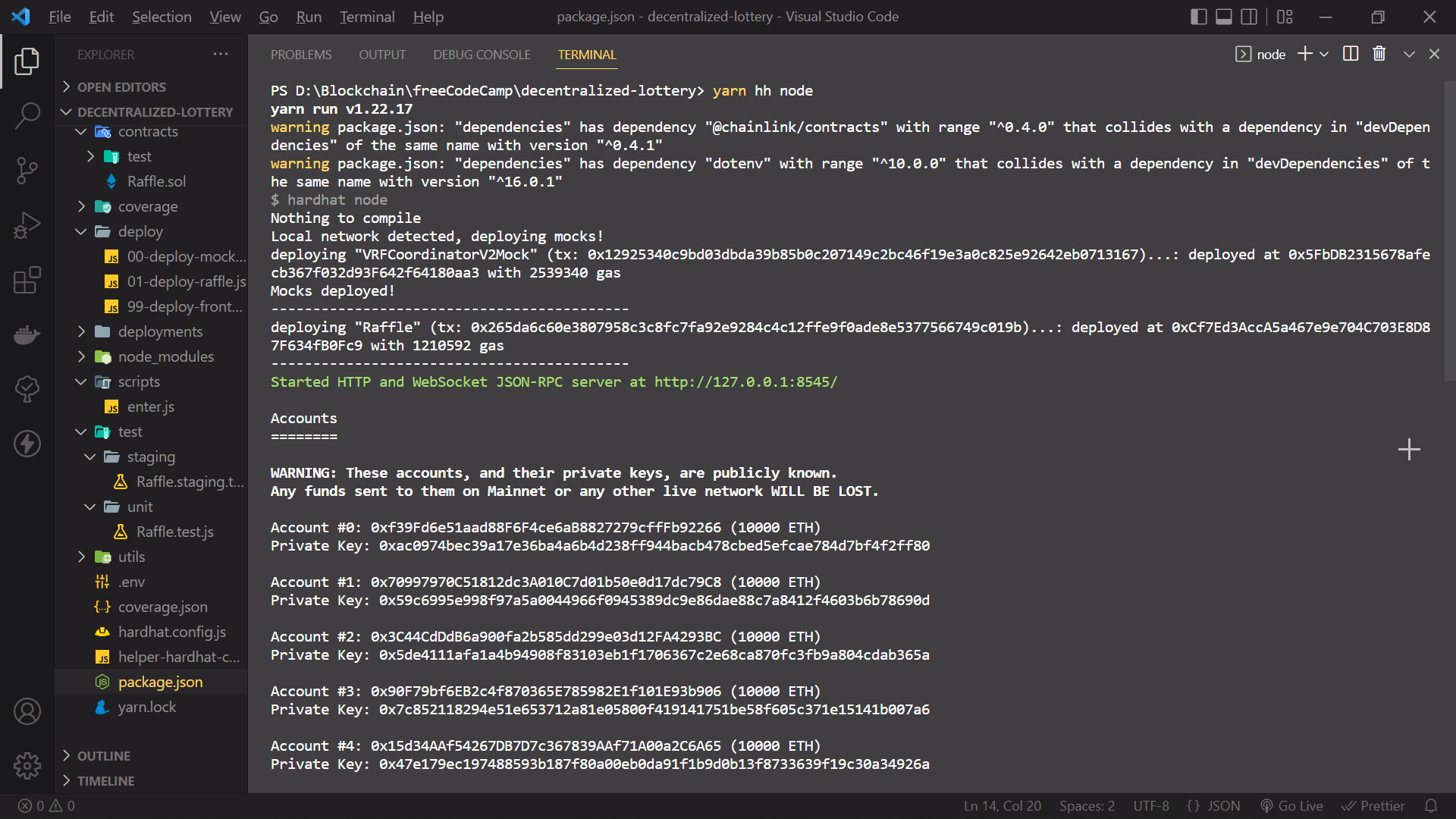Click UTF-8 encoding in status bar
Image resolution: width=1456 pixels, height=819 pixels.
pyautogui.click(x=1151, y=806)
